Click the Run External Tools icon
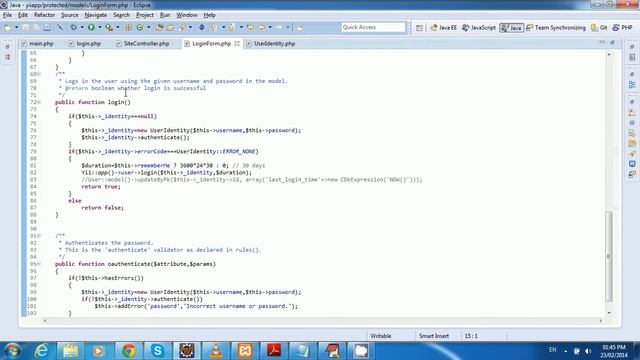 109,27
